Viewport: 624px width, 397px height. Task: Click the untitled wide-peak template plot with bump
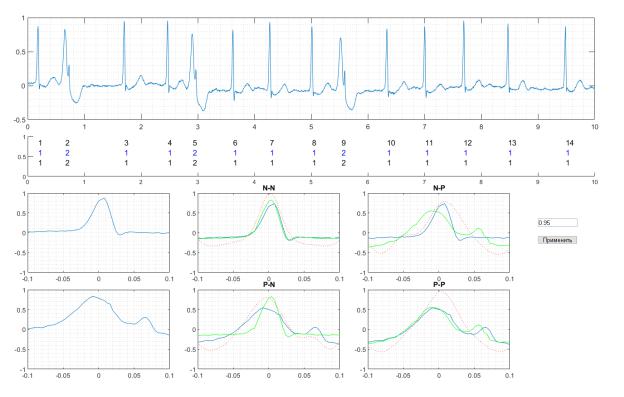pos(98,330)
